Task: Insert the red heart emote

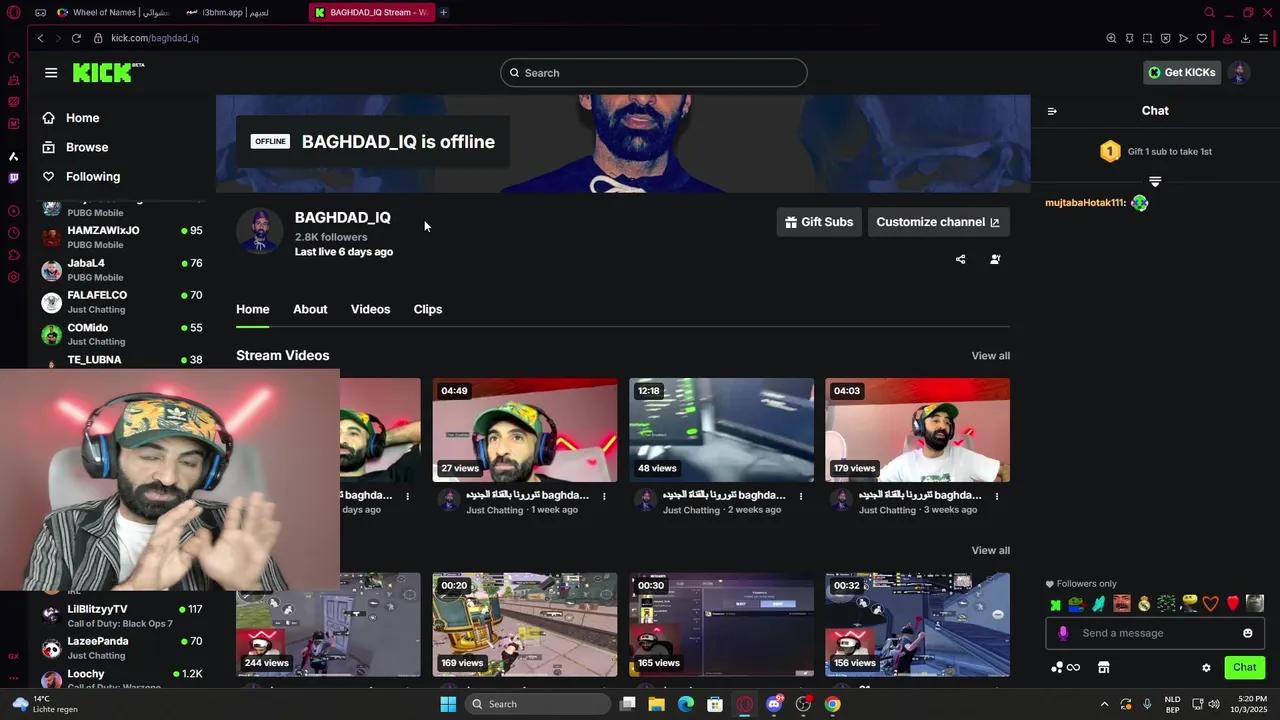Action: coord(1233,603)
